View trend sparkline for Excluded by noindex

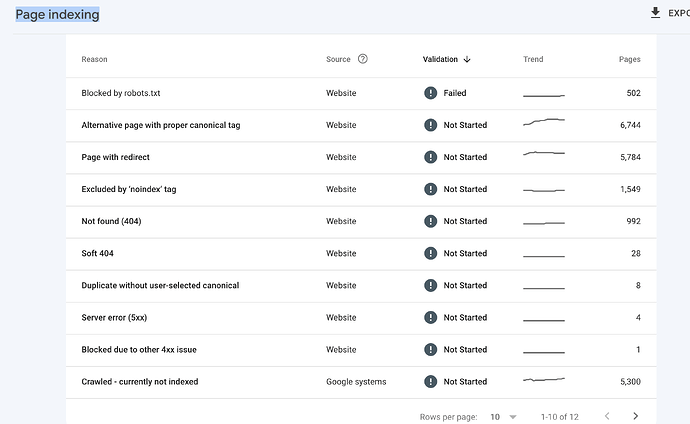pos(544,189)
